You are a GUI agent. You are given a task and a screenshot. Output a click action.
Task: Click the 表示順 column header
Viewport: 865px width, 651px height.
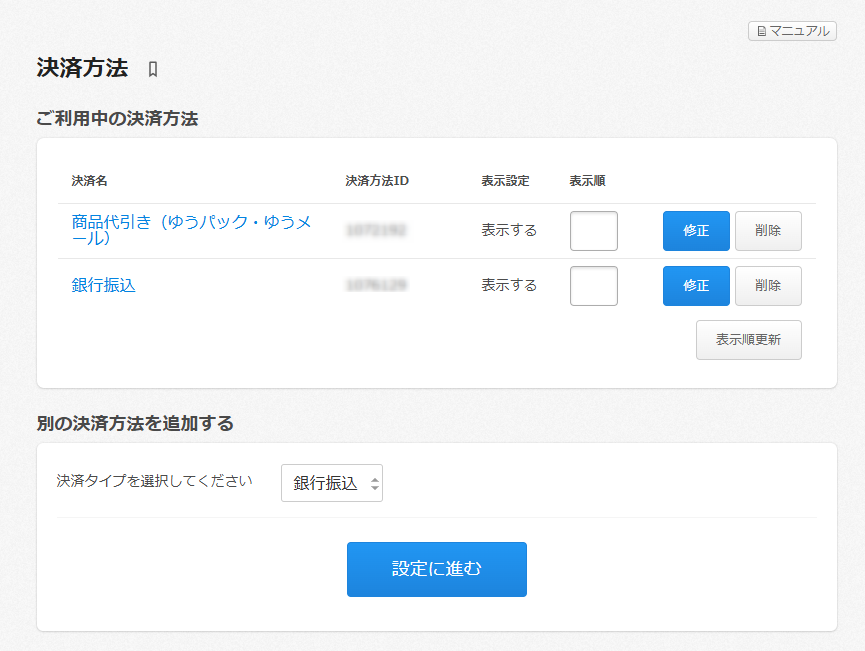point(587,181)
